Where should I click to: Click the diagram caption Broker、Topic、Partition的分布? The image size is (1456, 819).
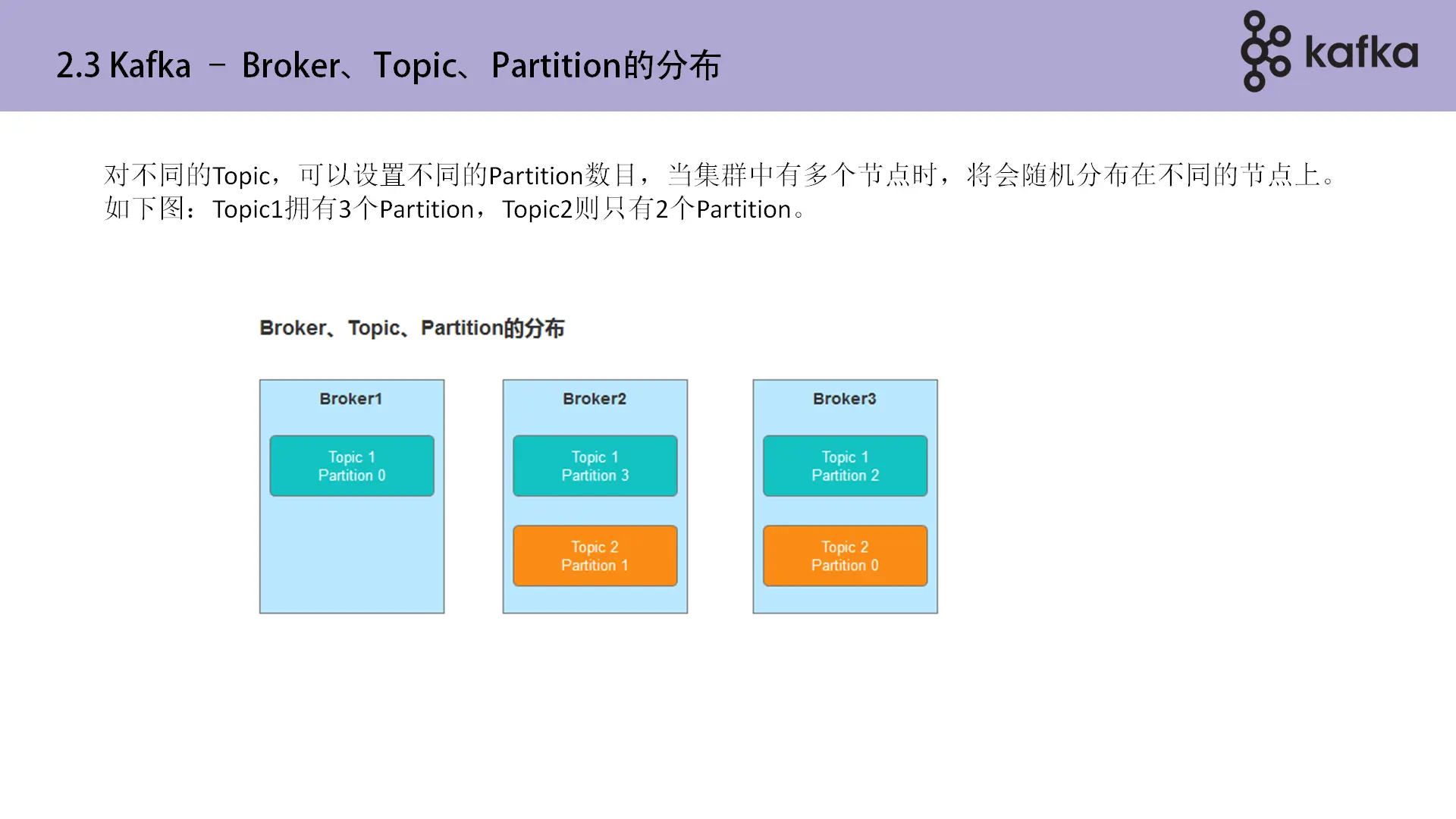click(x=412, y=328)
